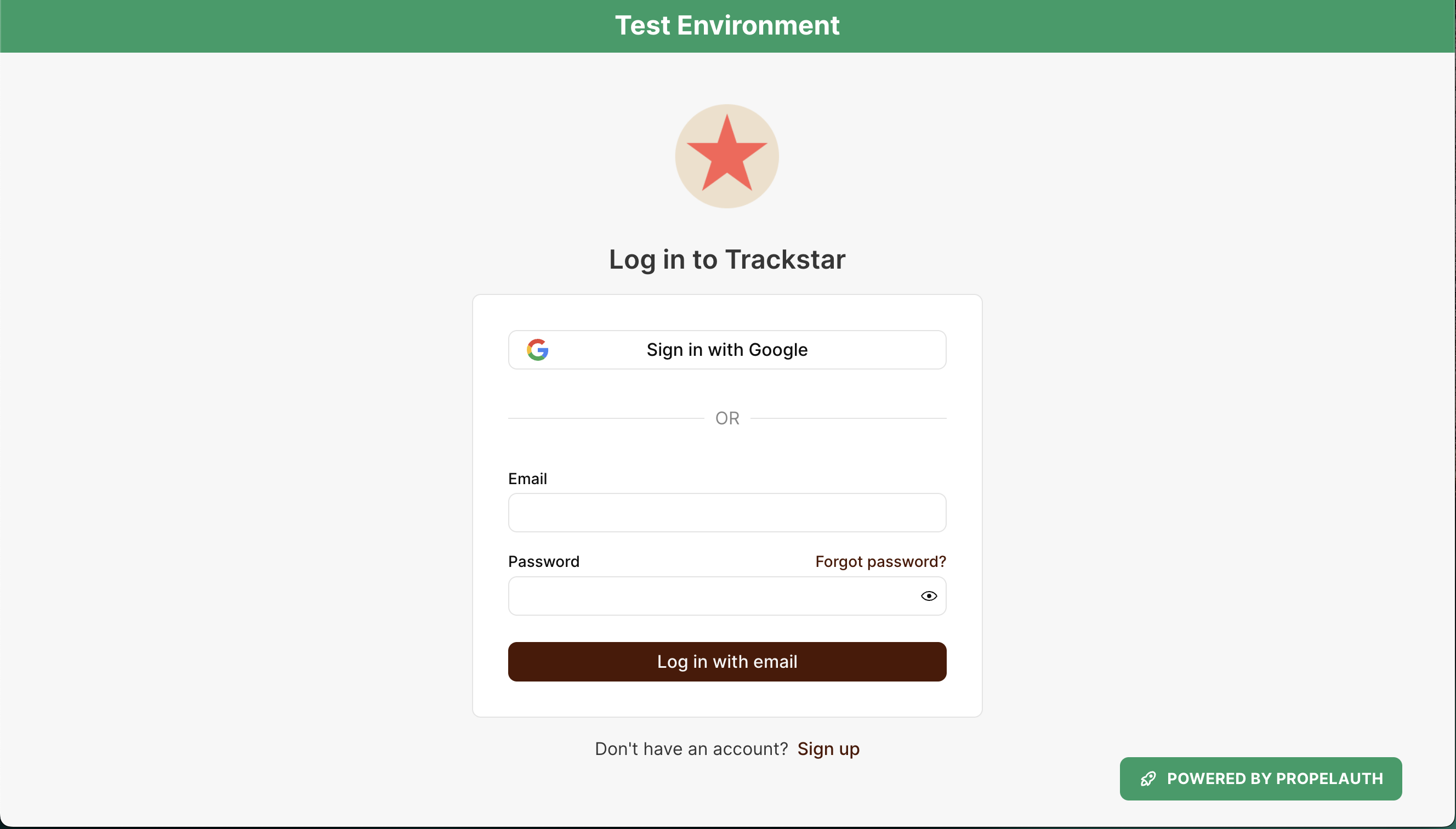The image size is (1456, 829).
Task: Click the Email field label
Action: click(x=527, y=479)
